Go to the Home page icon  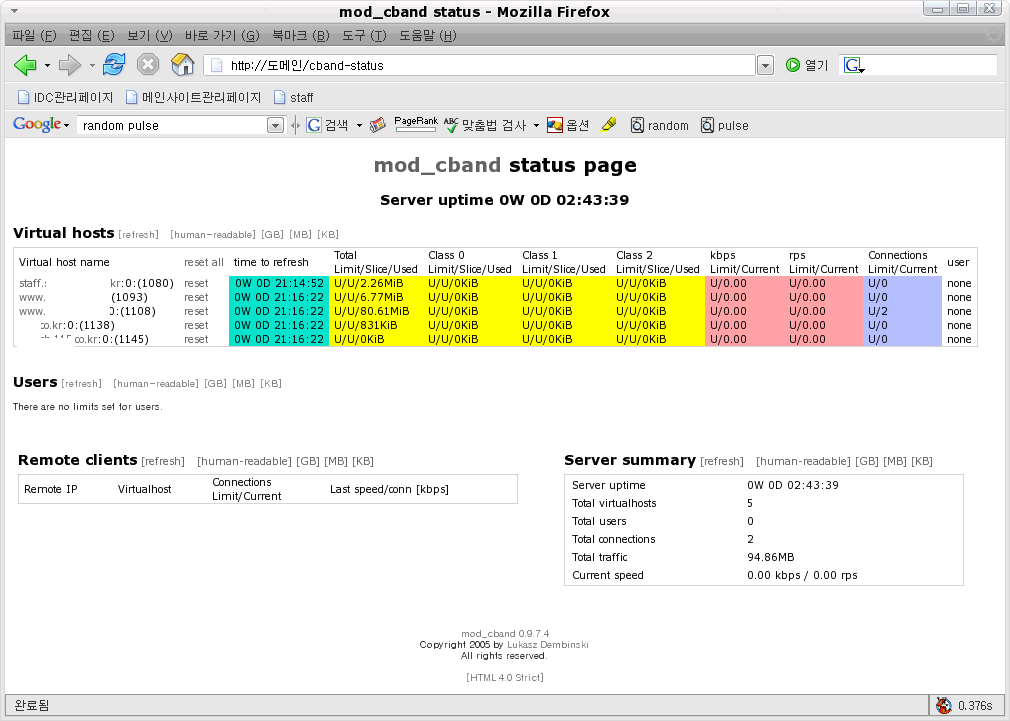click(x=182, y=65)
